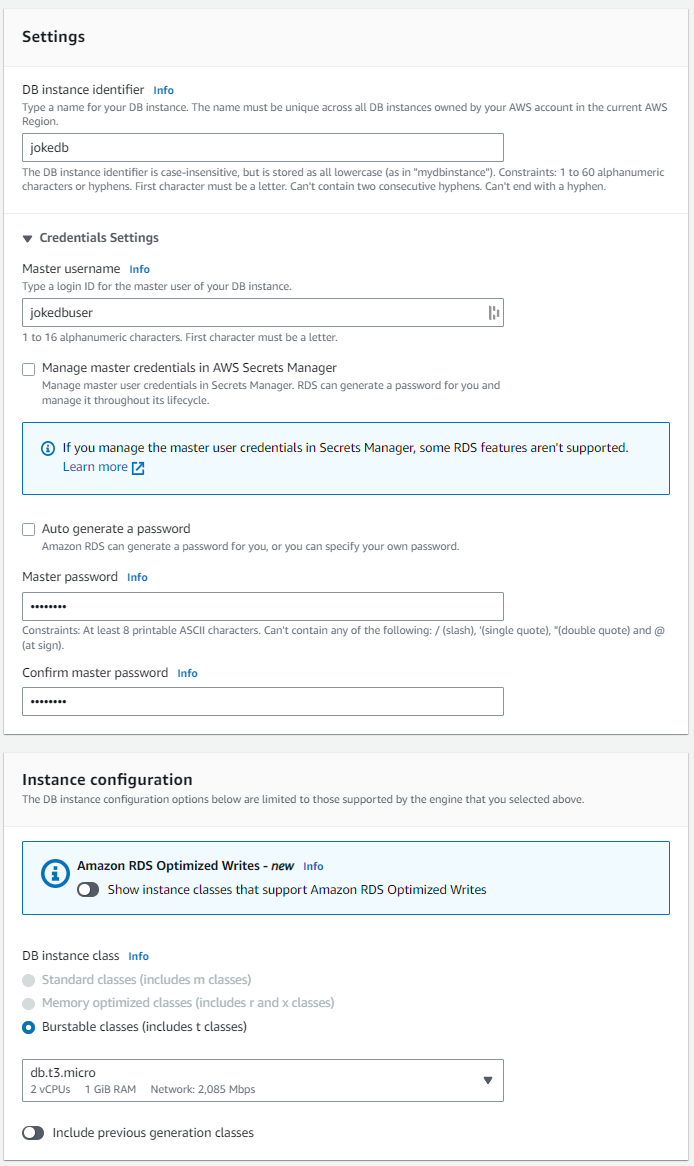Click the Optimized Writes info circle icon
This screenshot has height=1166, width=694.
click(x=55, y=873)
